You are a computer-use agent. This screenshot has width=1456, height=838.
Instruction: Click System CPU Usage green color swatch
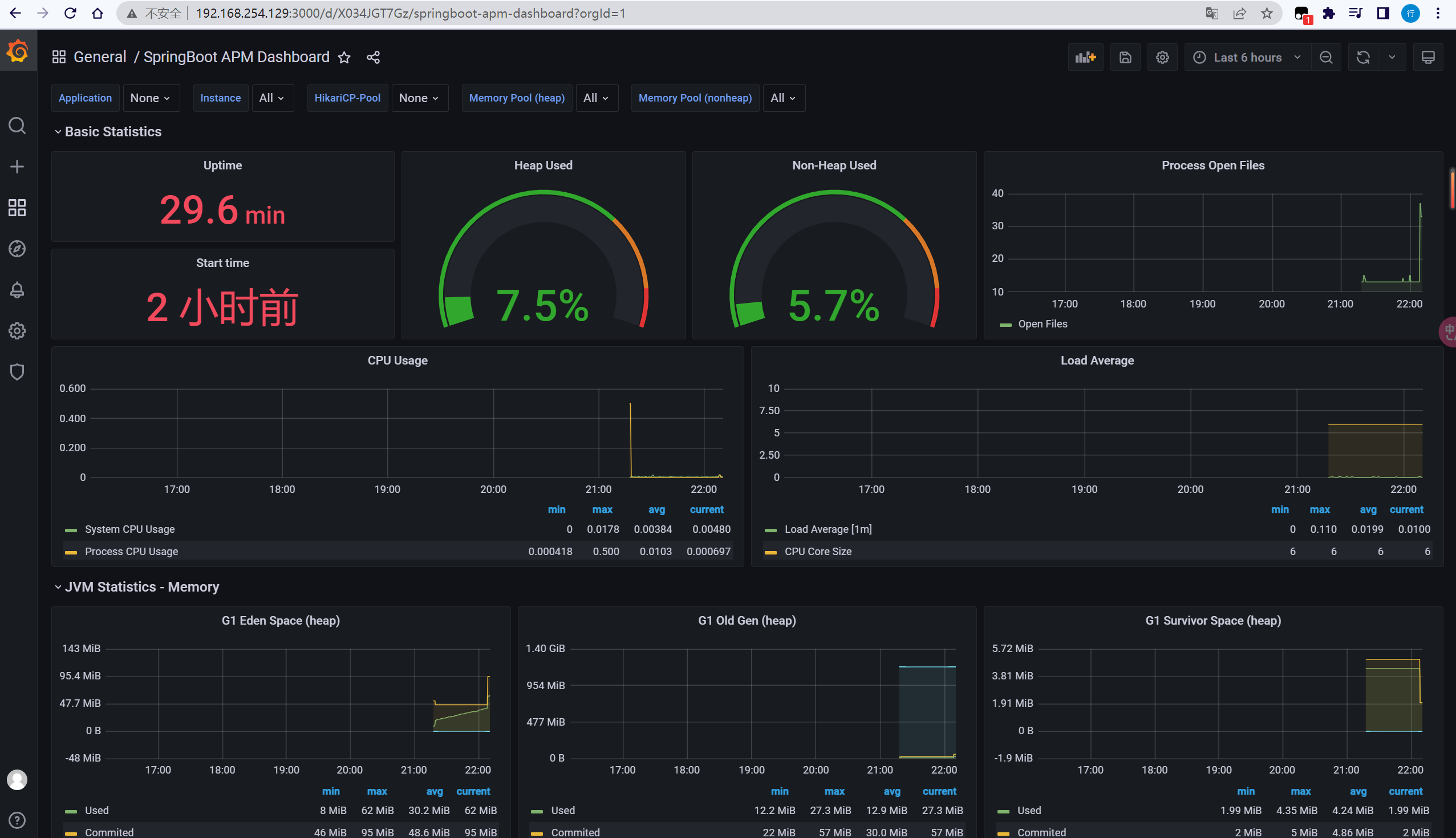[x=71, y=530]
